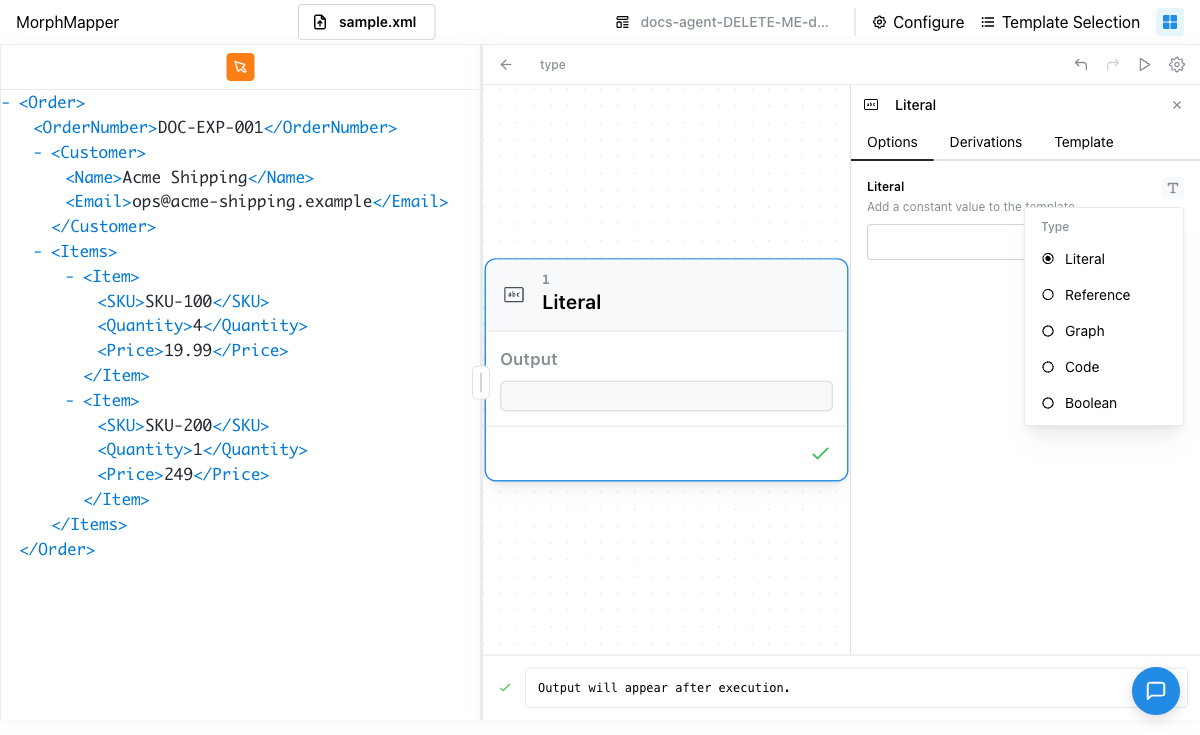Collapse the second Item node with SKU-200
Screen dimensions: 1200x735
pos(71,401)
